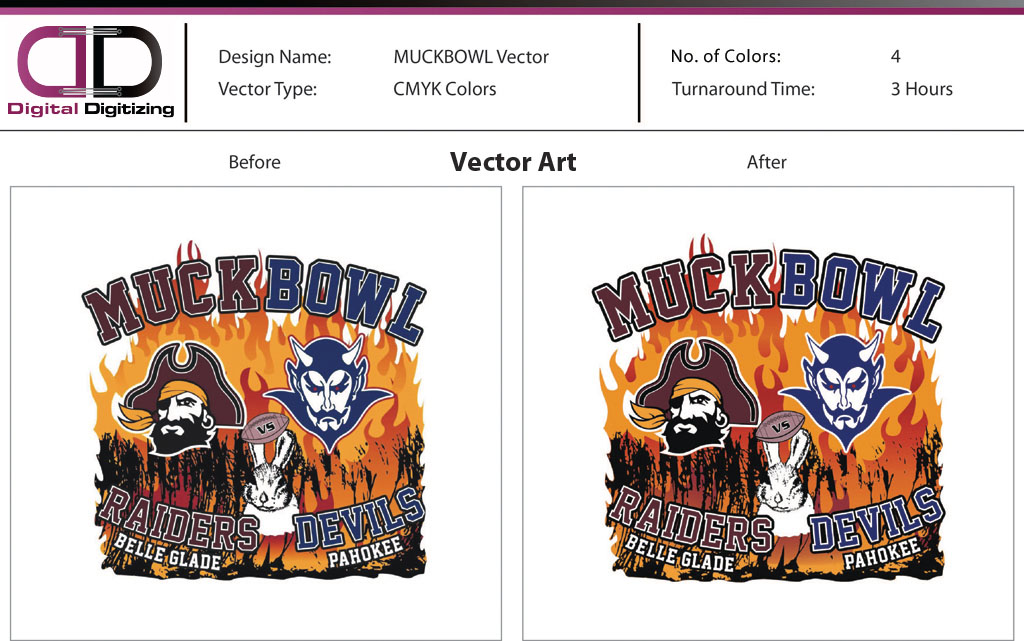
Task: Click the CMYK Colors vector type value
Action: 445,89
